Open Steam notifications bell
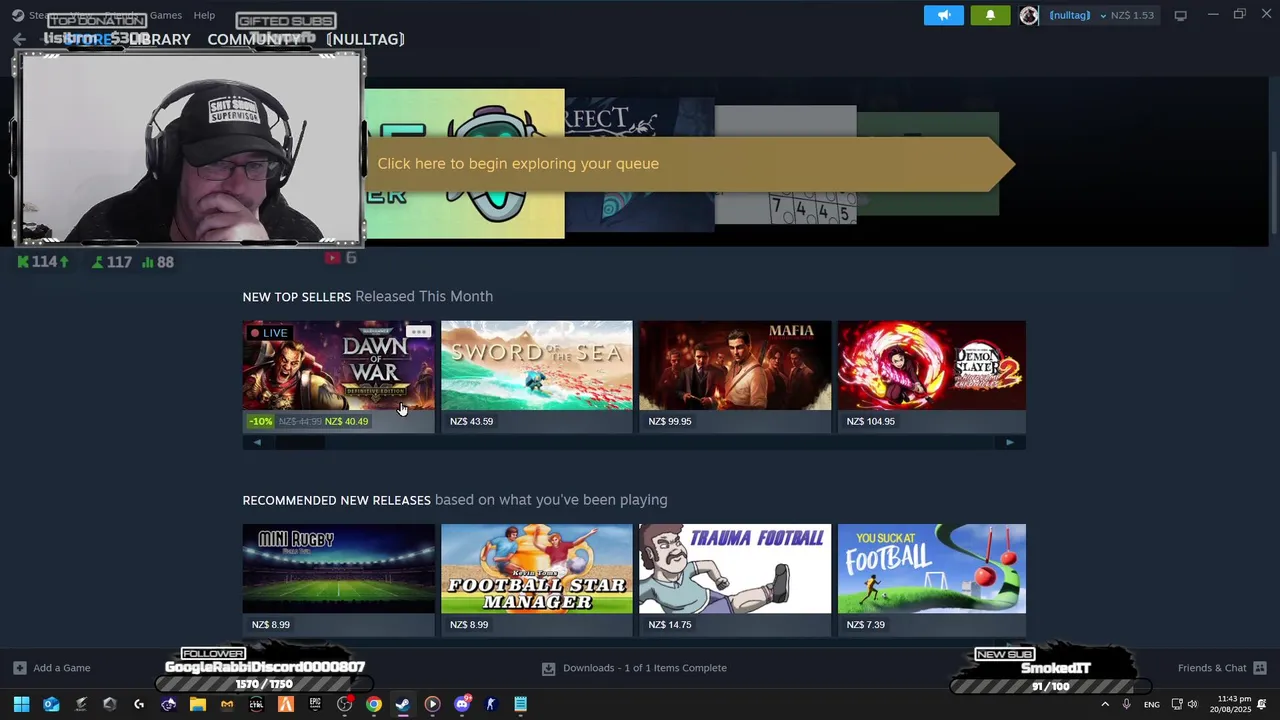This screenshot has width=1280, height=720. 990,15
